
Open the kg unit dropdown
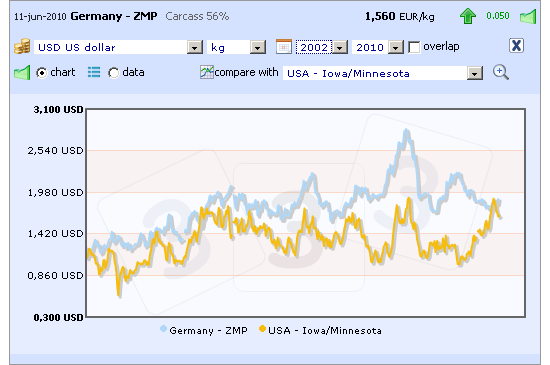pos(236,47)
